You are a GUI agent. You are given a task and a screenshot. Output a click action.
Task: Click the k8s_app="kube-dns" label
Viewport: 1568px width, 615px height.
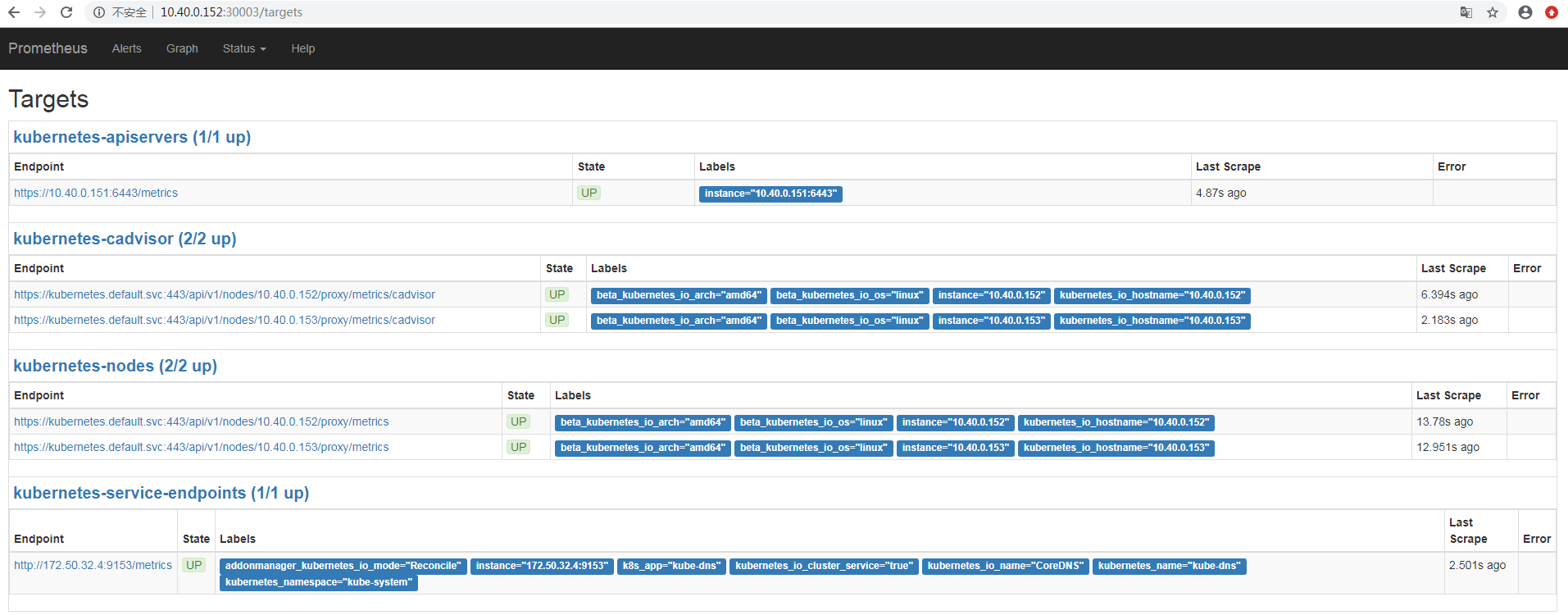click(672, 566)
